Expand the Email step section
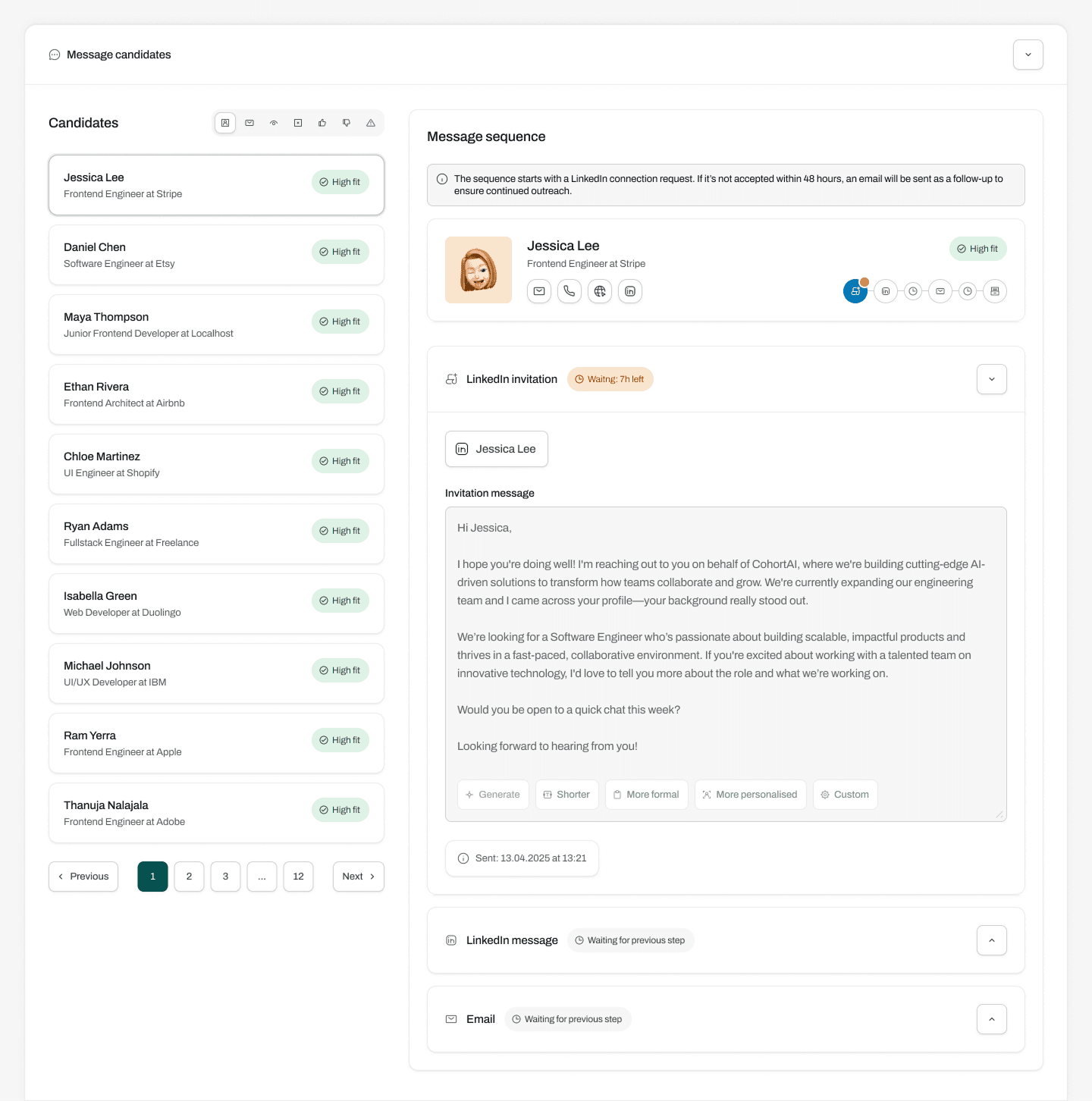 [x=991, y=1019]
